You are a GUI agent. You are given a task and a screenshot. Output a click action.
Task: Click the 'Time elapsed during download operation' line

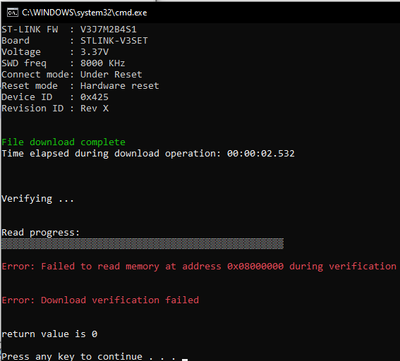pos(148,154)
